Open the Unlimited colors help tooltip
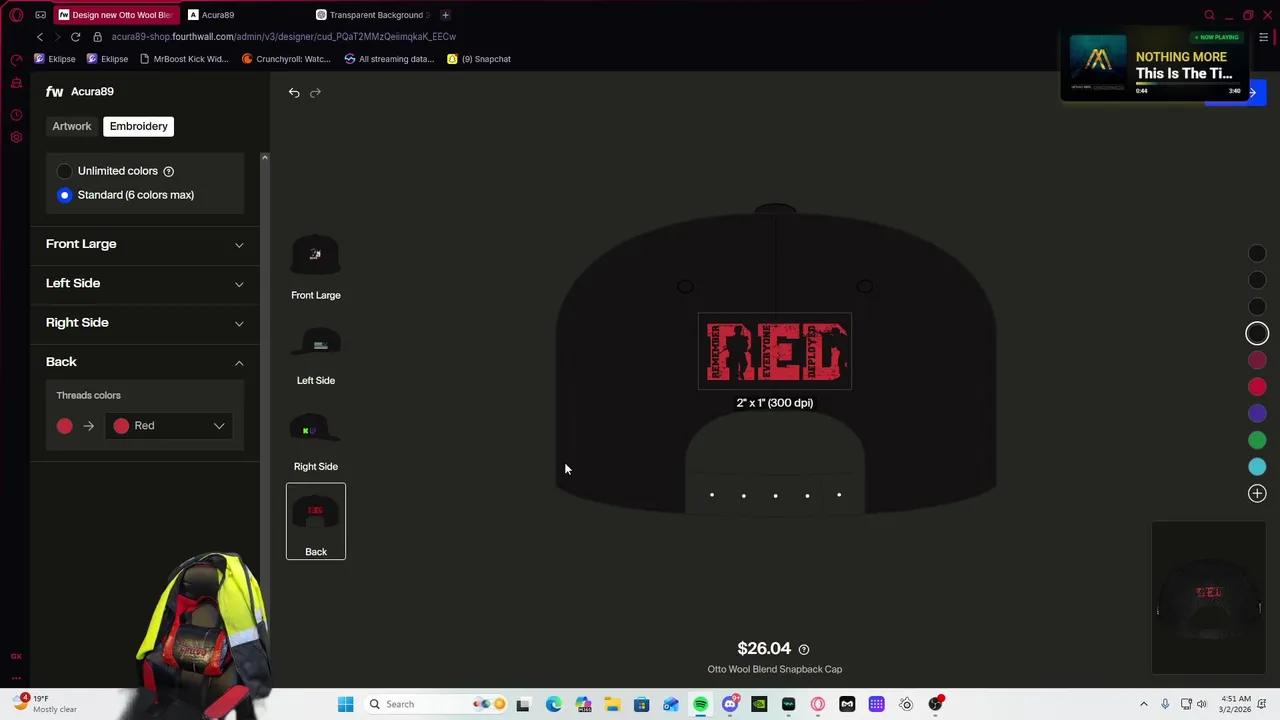This screenshot has height=720, width=1280. [x=168, y=171]
